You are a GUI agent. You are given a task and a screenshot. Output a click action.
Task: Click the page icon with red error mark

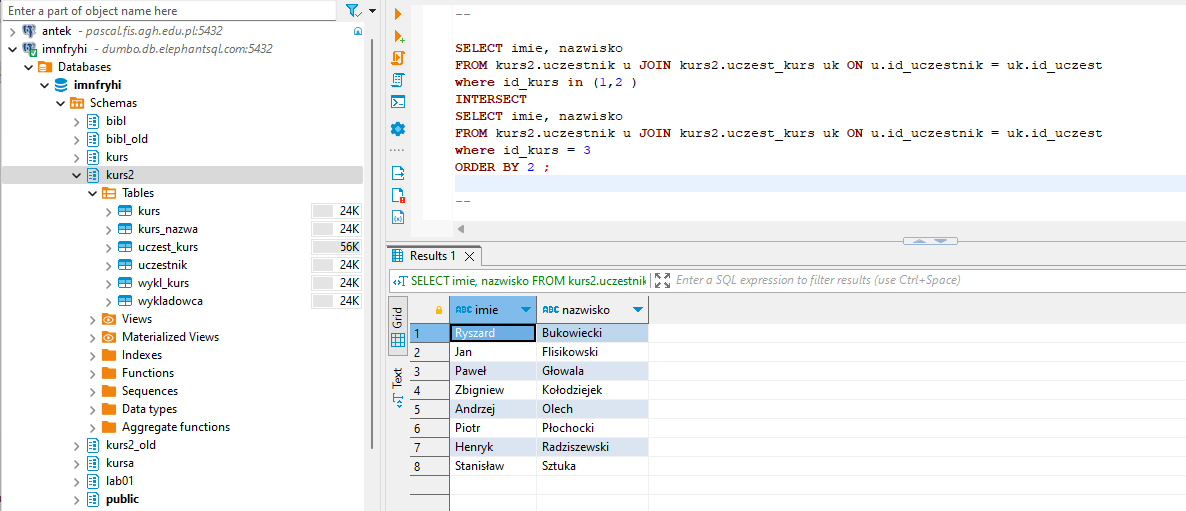[x=398, y=195]
